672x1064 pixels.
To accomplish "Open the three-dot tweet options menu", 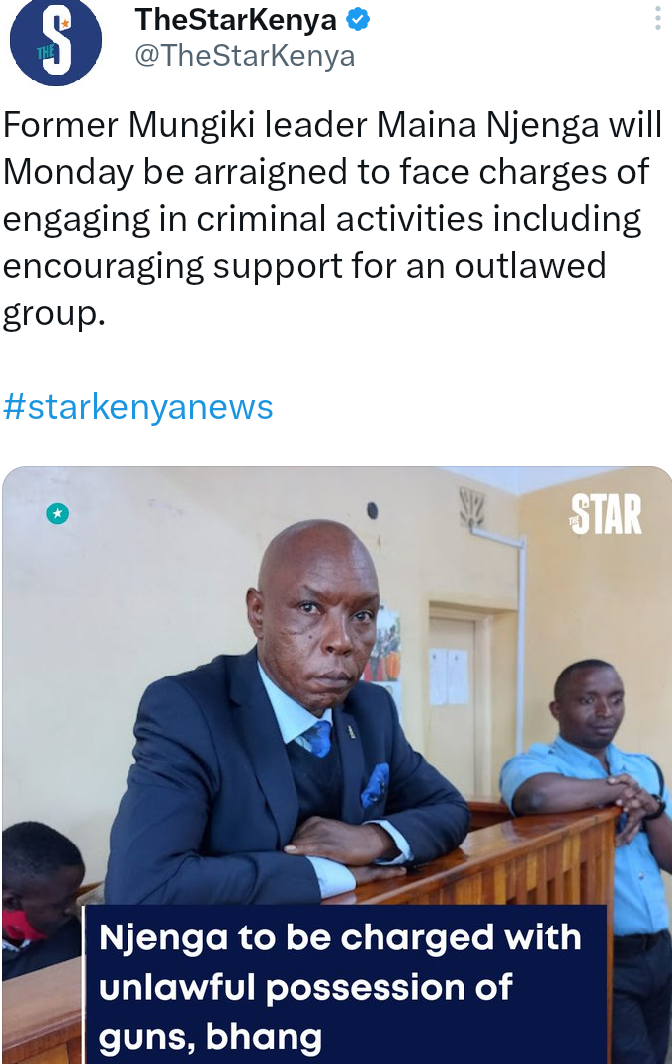I will coord(657,18).
